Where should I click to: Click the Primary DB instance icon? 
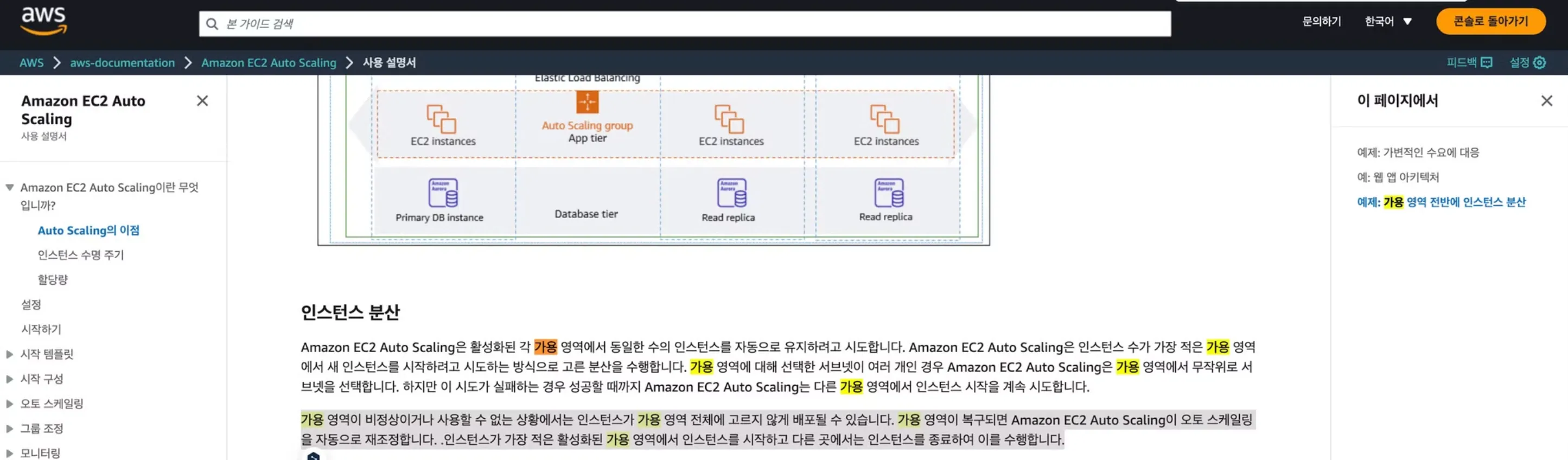coord(443,193)
